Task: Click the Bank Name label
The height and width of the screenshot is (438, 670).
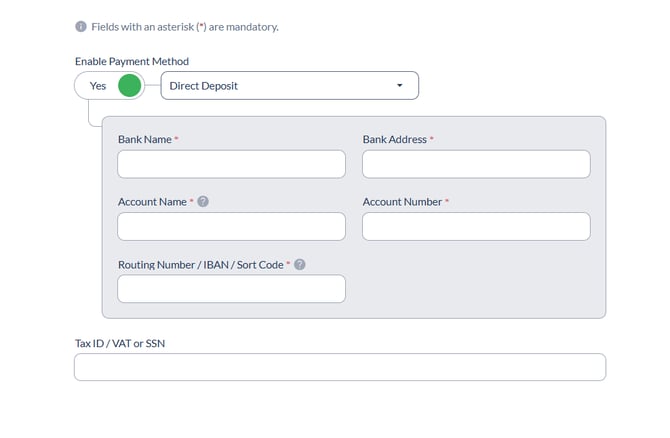Action: pos(145,139)
